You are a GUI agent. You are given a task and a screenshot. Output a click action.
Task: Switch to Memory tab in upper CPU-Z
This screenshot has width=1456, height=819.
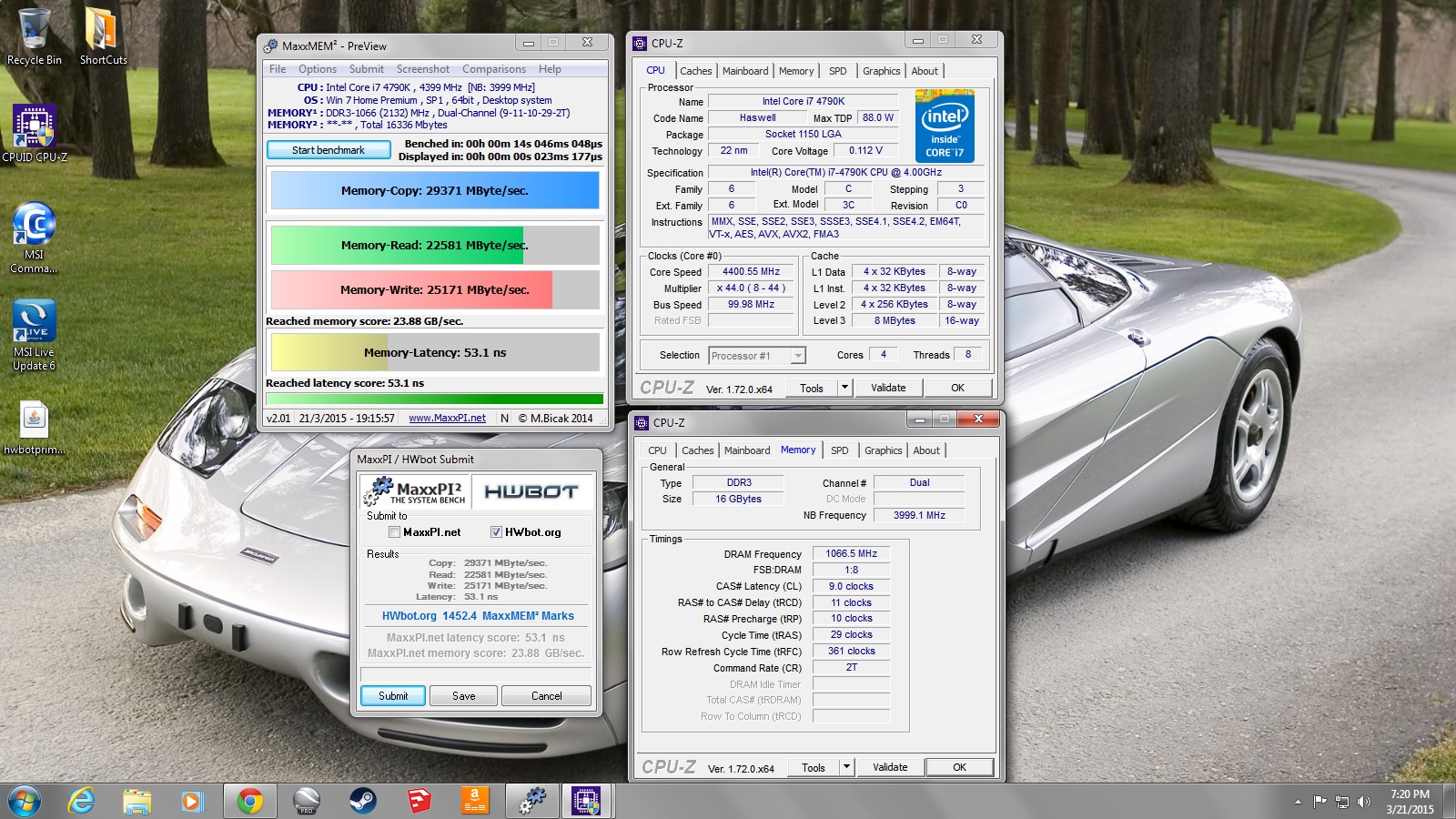796,71
